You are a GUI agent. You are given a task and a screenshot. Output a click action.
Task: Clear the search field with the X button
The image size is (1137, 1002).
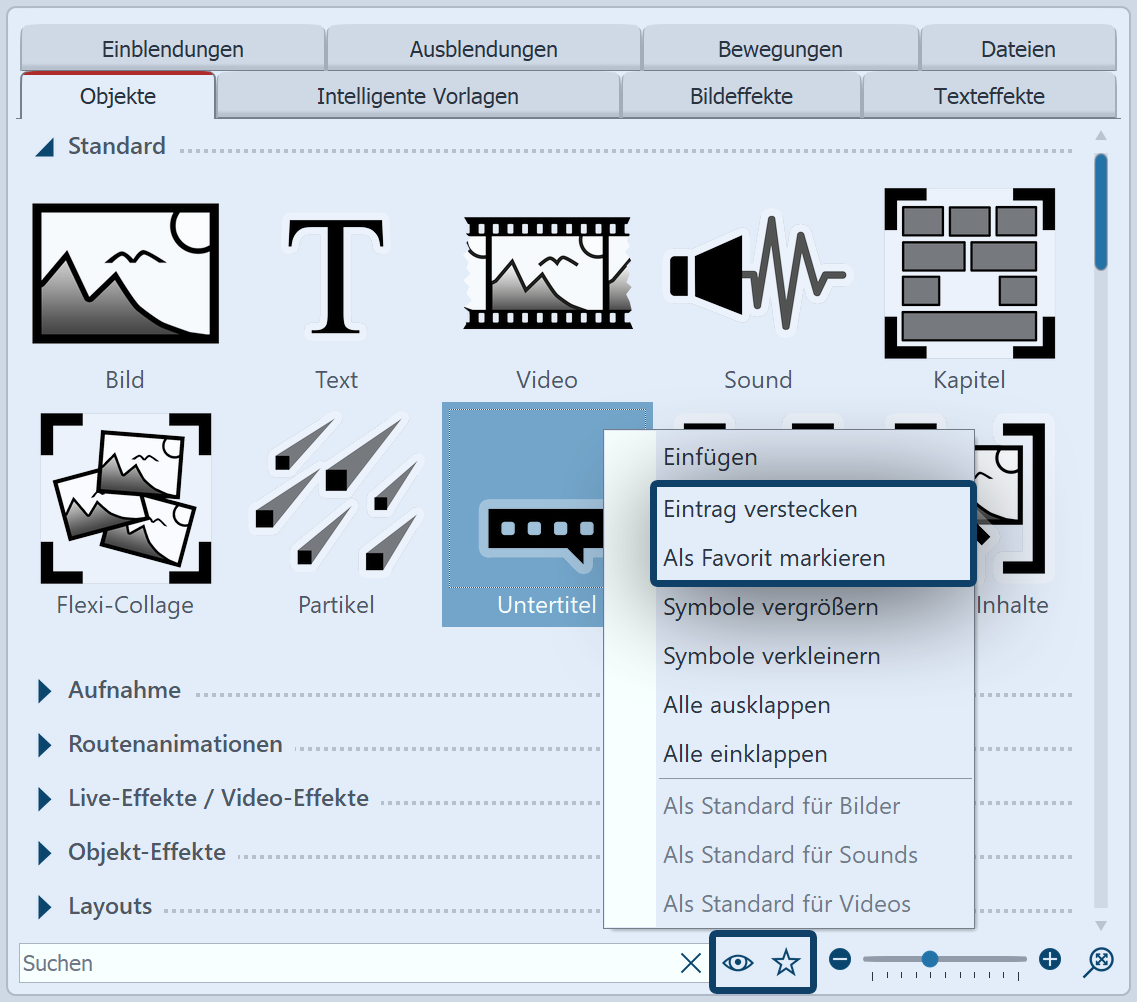(x=690, y=961)
